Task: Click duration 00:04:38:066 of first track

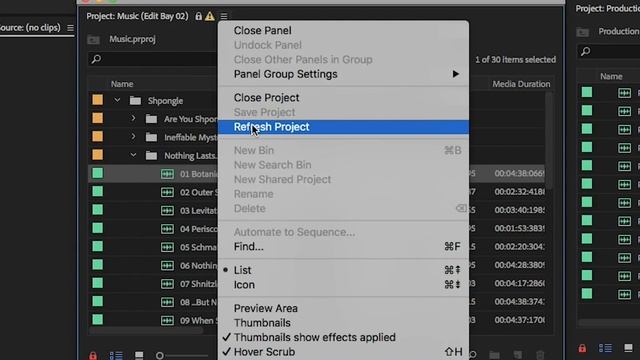Action: 519,173
